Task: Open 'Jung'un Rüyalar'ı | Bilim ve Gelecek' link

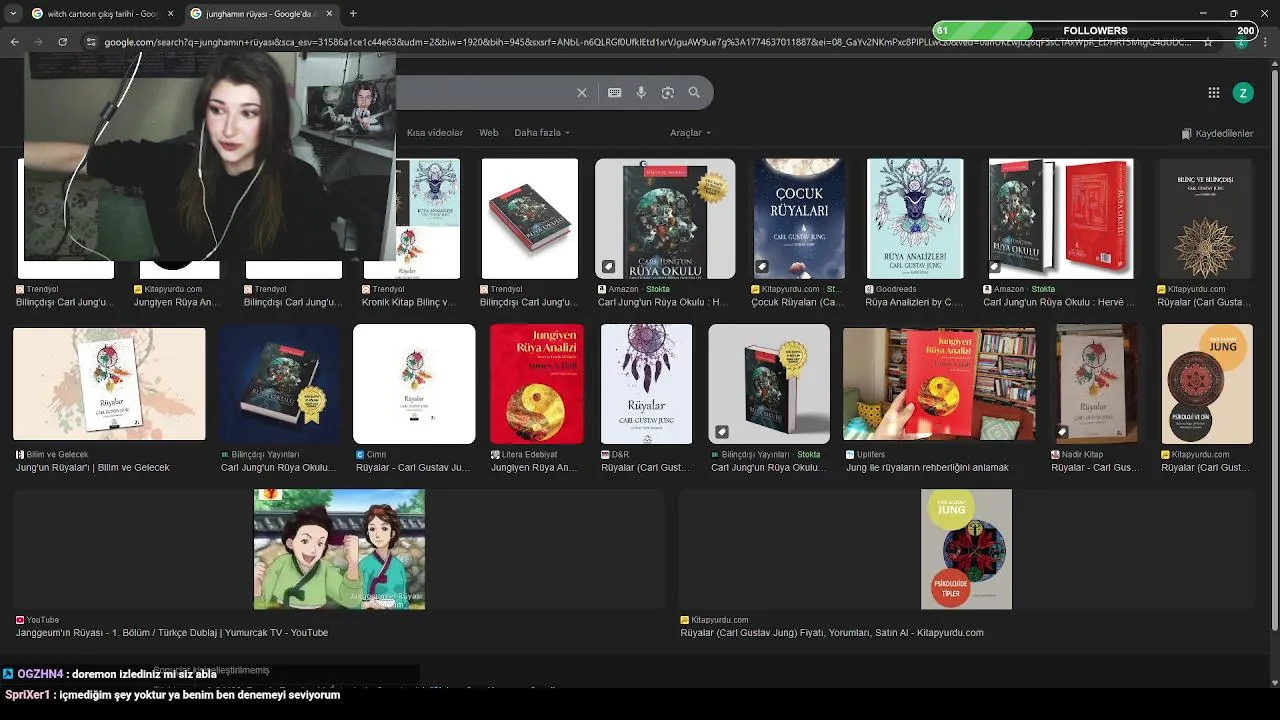Action: (x=93, y=468)
